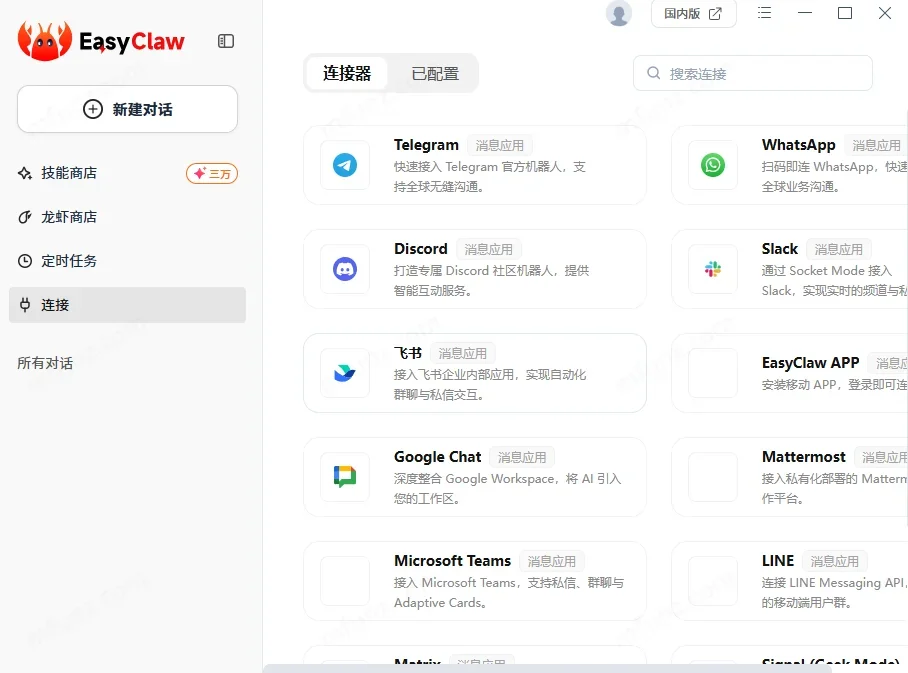This screenshot has height=673, width=908.
Task: Click the Discord card description text
Action: click(491, 281)
